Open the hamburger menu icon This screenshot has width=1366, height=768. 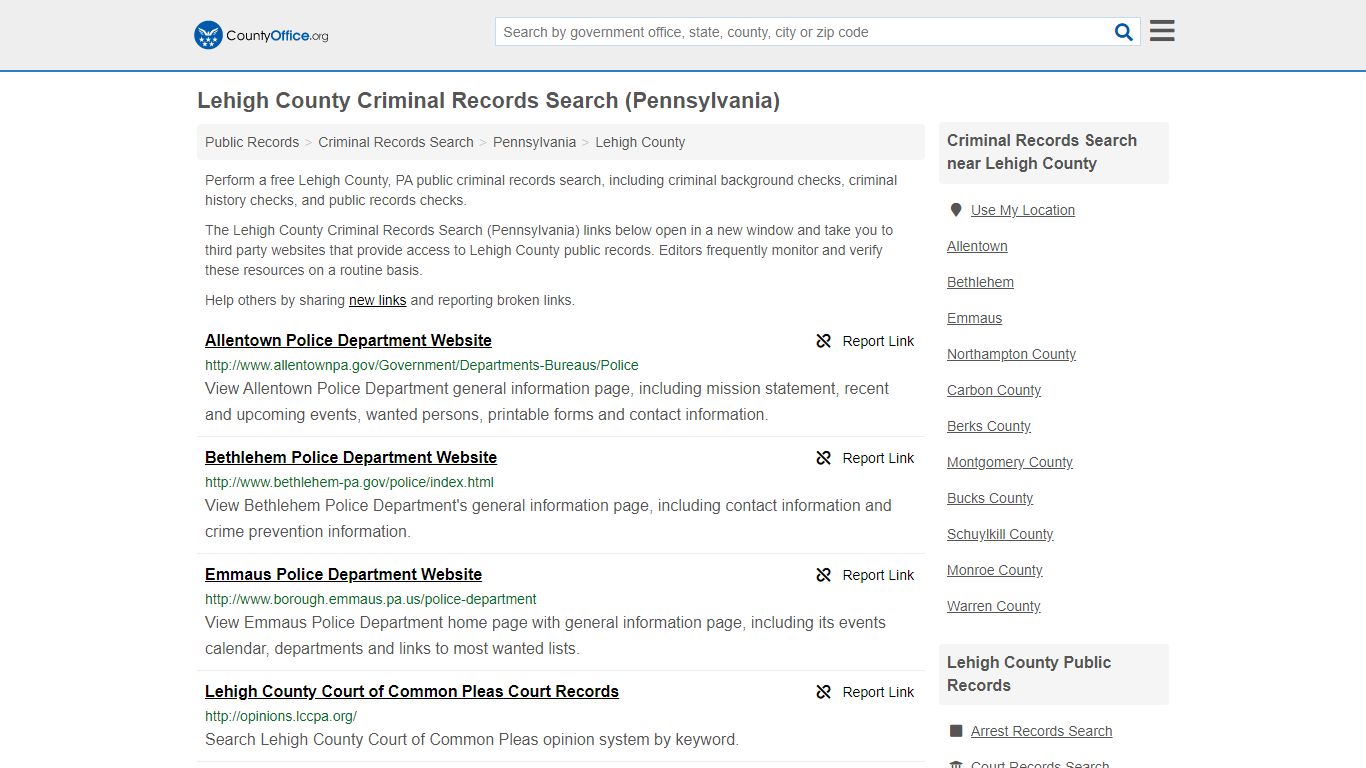click(1162, 31)
